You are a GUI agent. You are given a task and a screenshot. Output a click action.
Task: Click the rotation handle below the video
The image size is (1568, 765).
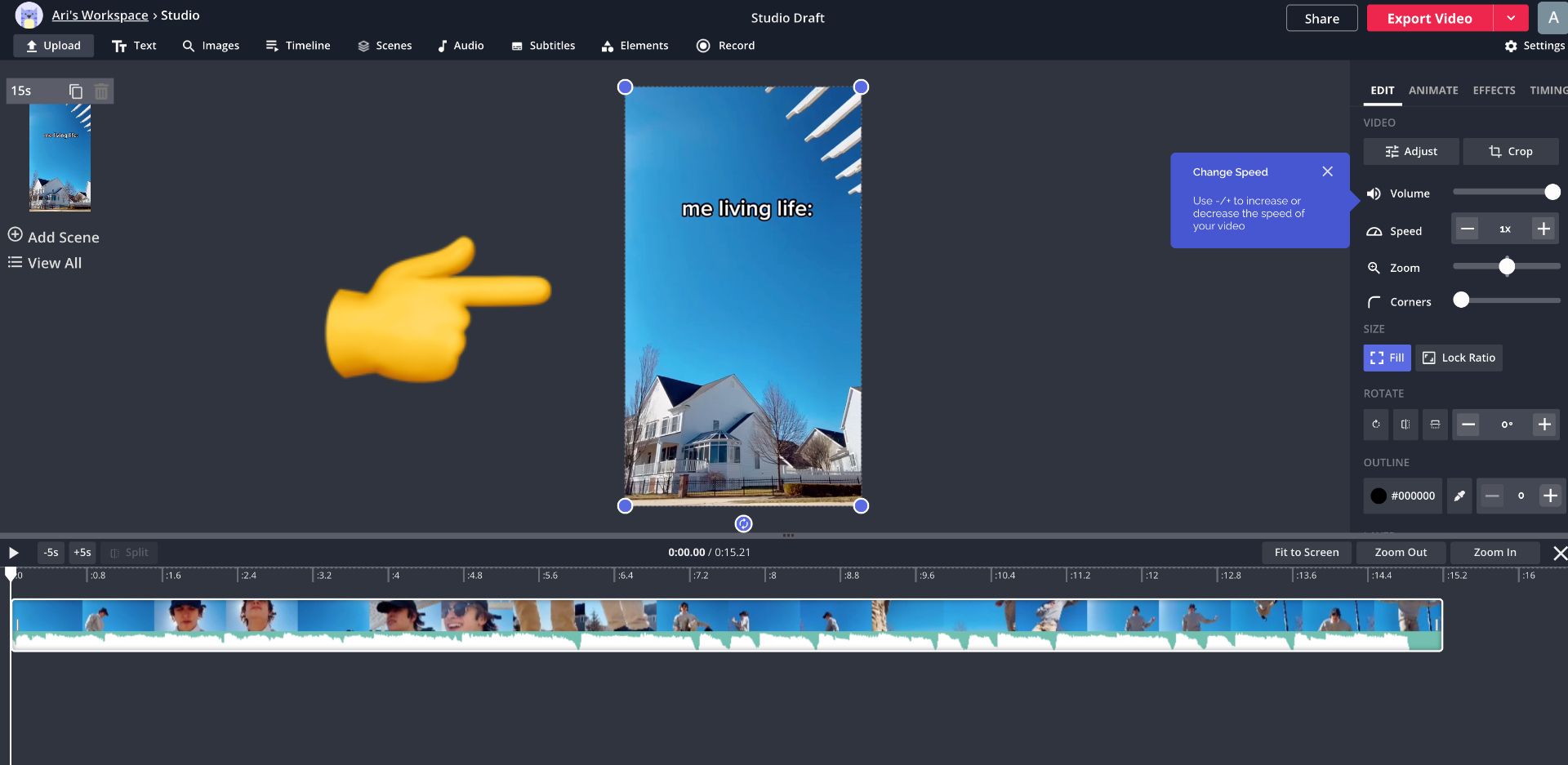click(743, 524)
